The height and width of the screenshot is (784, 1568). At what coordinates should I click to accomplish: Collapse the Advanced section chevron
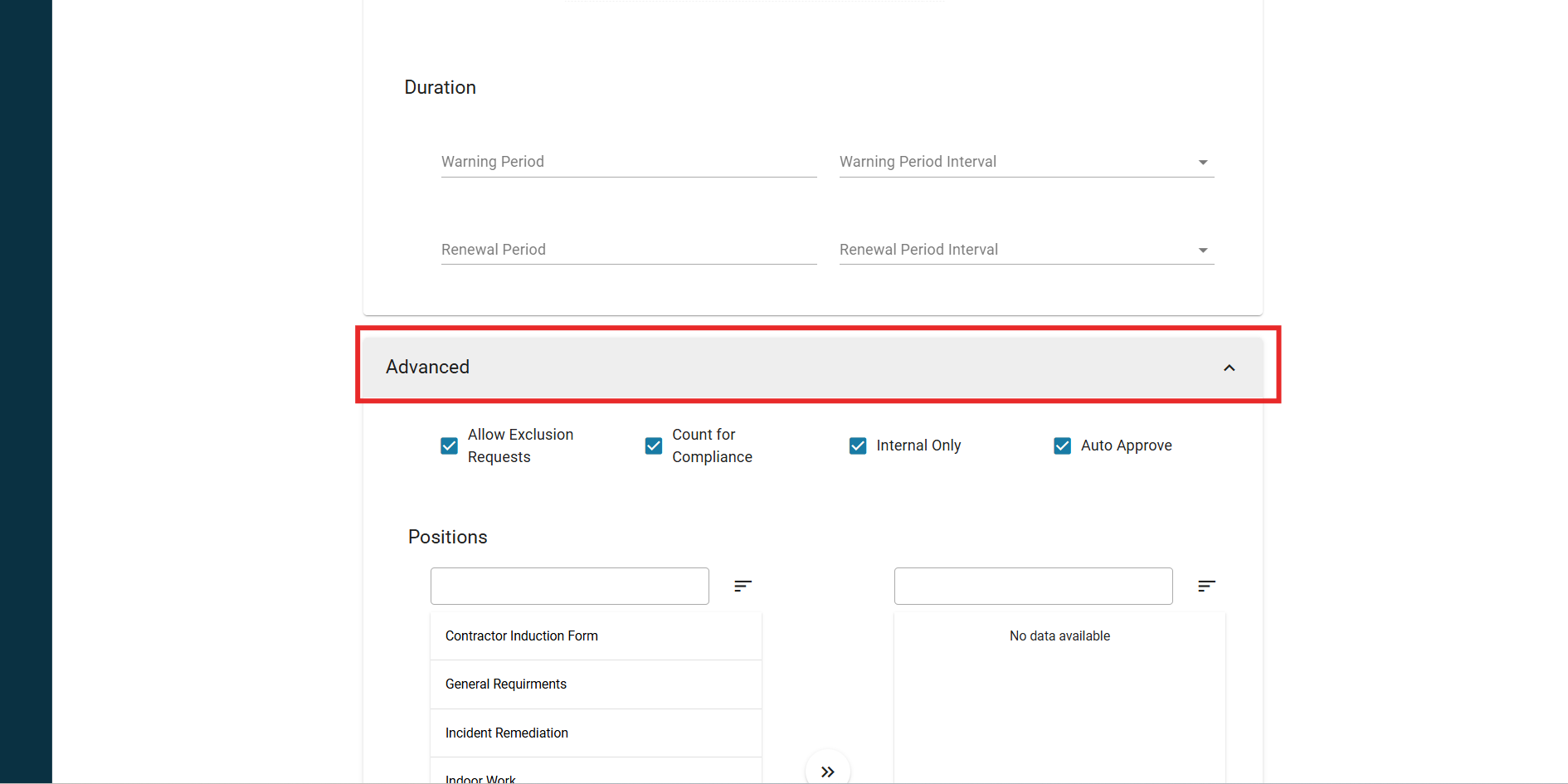point(1229,368)
